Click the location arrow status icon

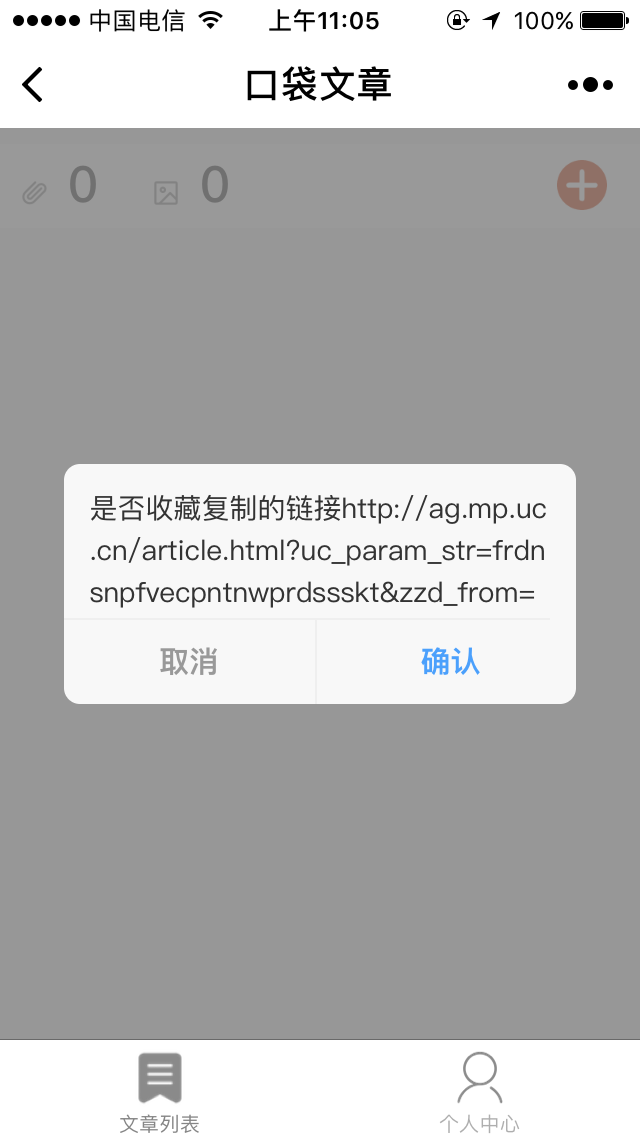(x=493, y=20)
